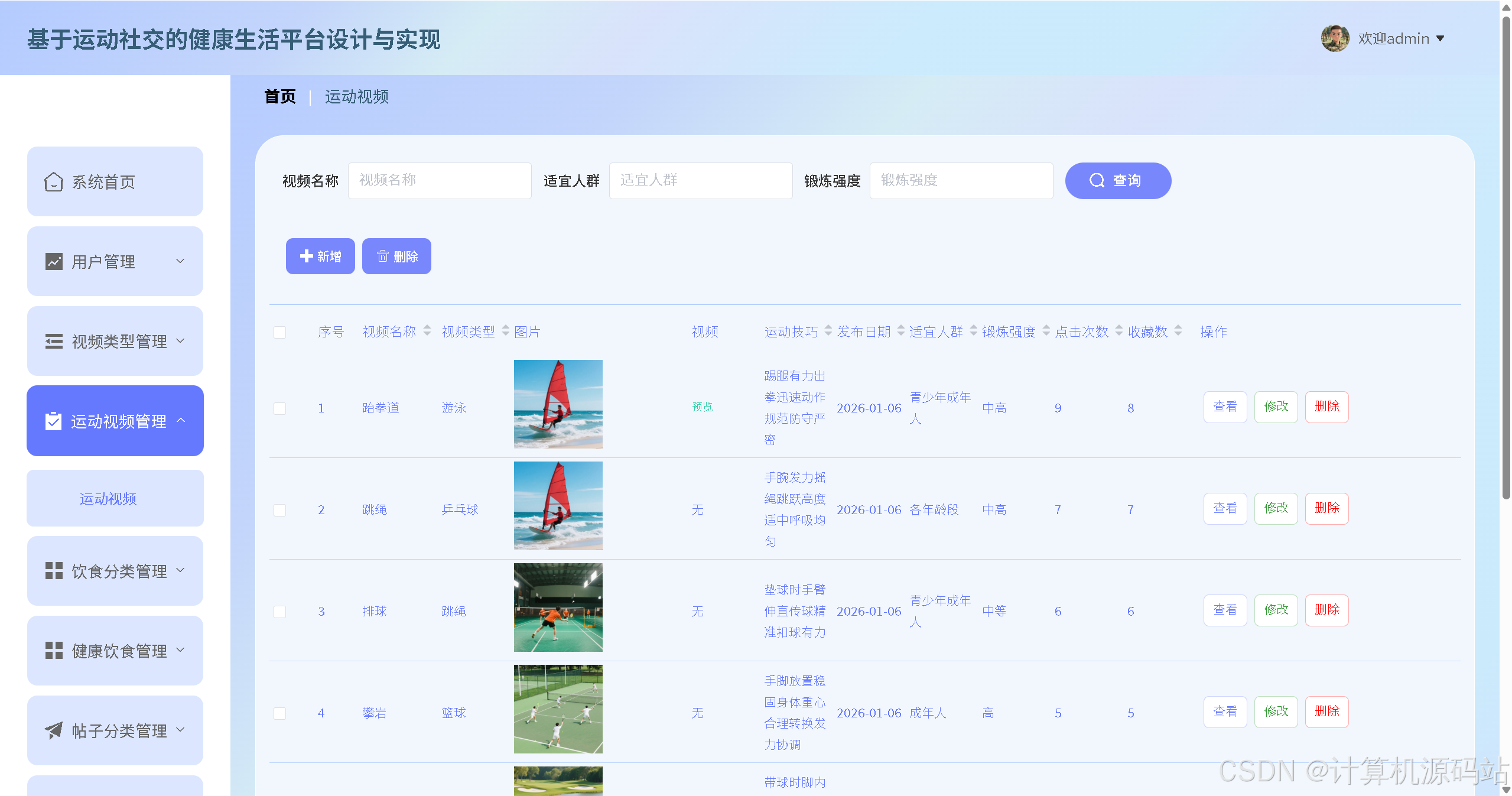Viewport: 1512px width, 796px height.
Task: Sort by 视频名称 column arrows
Action: (427, 330)
